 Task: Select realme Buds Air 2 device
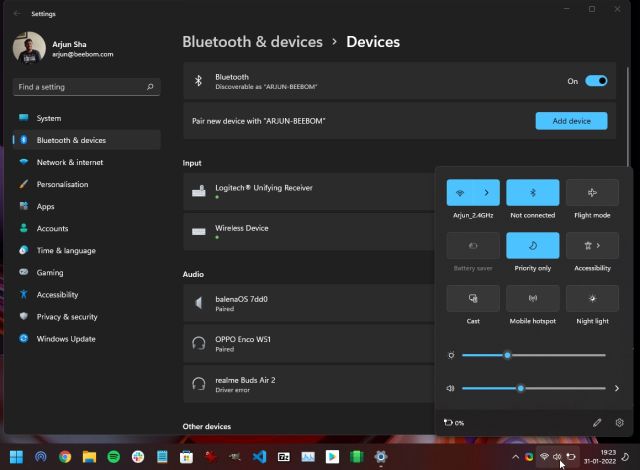click(309, 384)
